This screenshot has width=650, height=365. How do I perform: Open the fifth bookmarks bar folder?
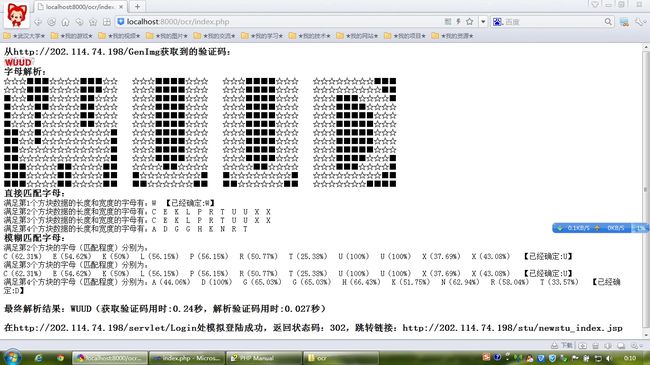coord(214,36)
